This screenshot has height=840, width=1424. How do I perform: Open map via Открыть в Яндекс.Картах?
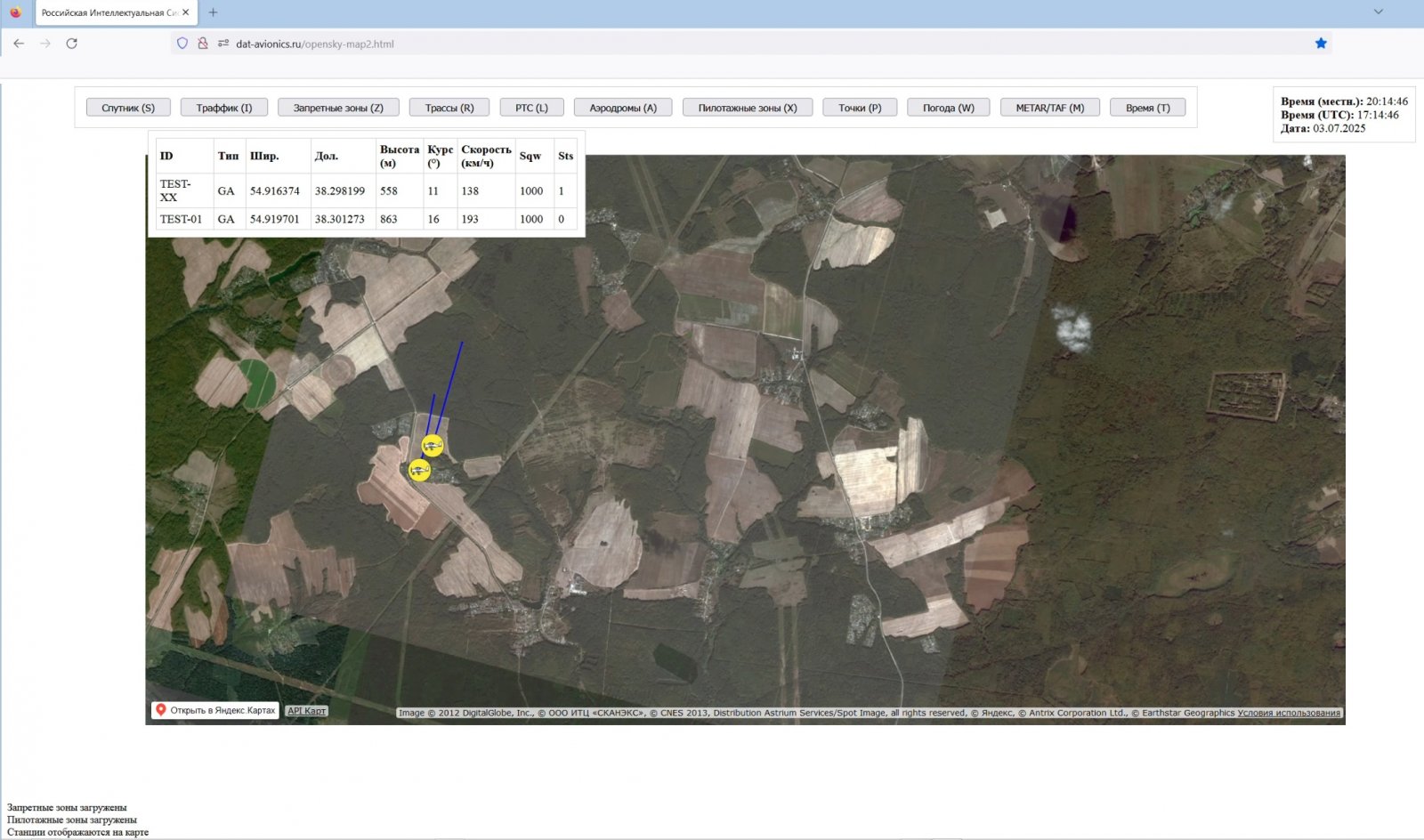pos(215,710)
